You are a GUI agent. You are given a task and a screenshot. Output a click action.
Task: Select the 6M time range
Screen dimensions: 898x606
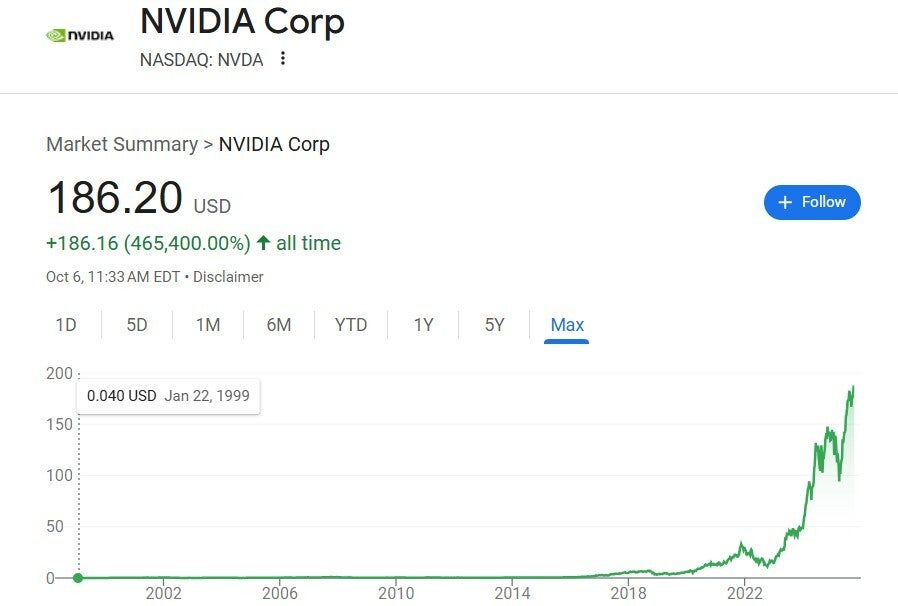(279, 325)
